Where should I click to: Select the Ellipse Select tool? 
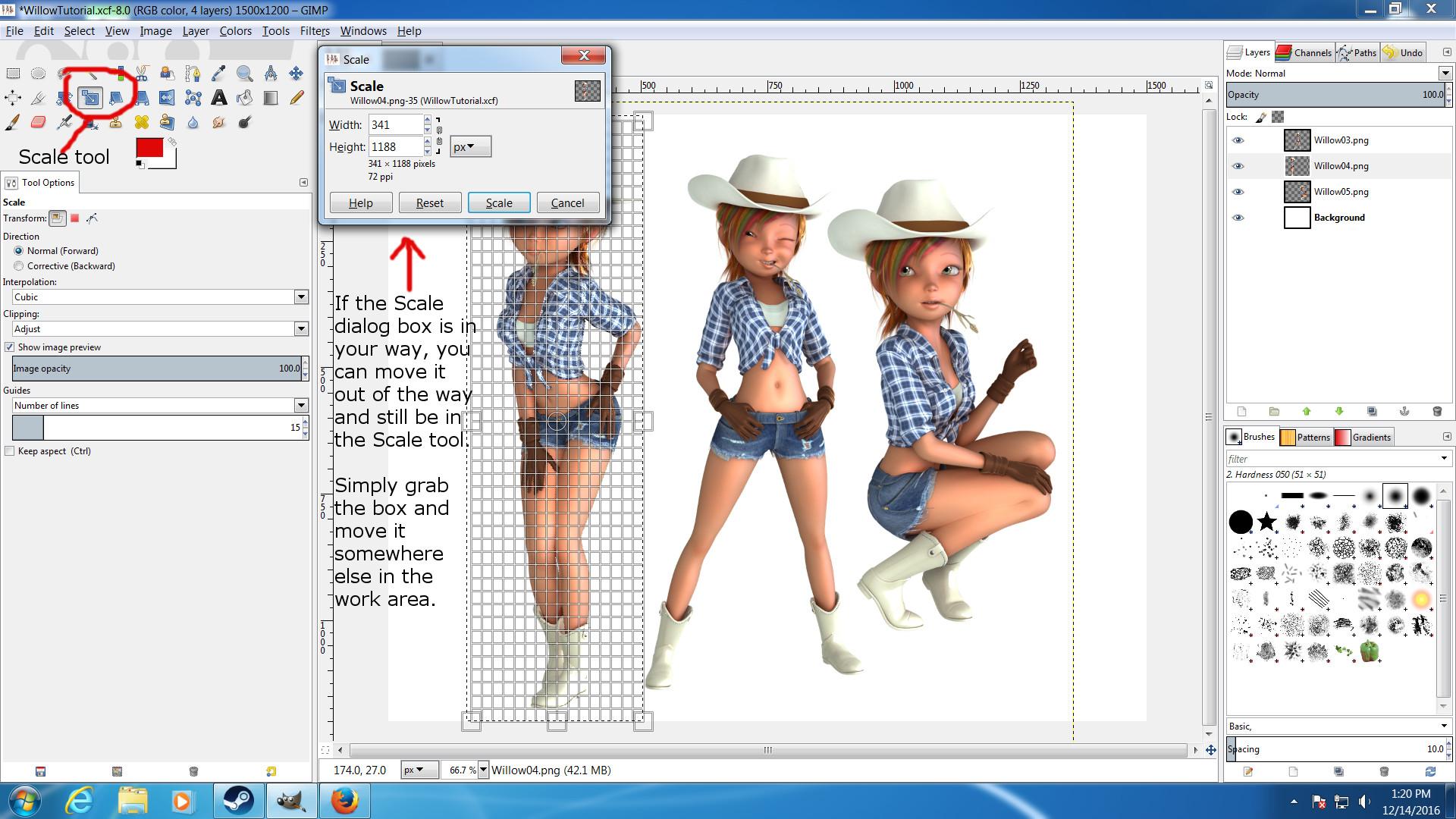click(39, 74)
